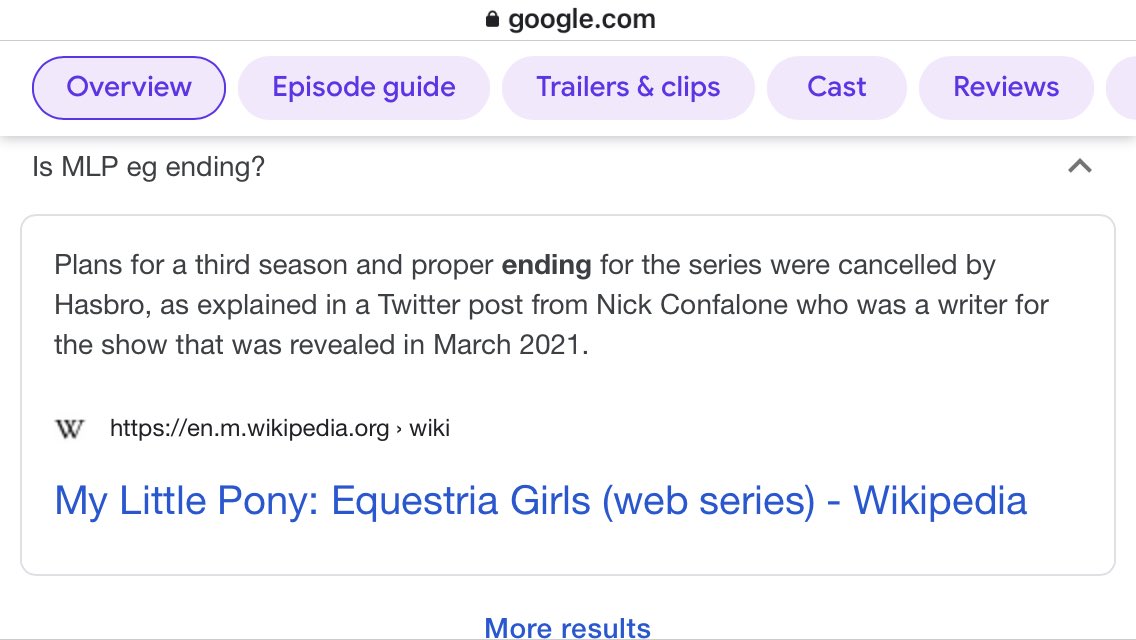Select the Overview tab
This screenshot has width=1136, height=640.
pyautogui.click(x=129, y=88)
